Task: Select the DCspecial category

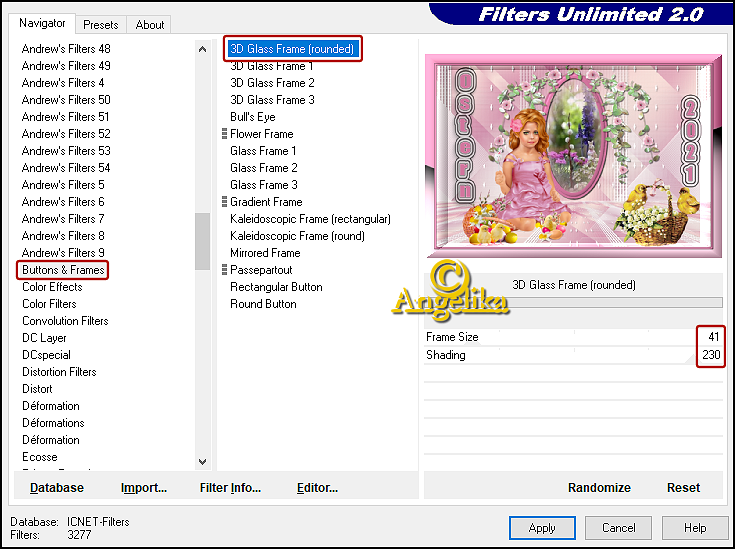Action: 46,355
